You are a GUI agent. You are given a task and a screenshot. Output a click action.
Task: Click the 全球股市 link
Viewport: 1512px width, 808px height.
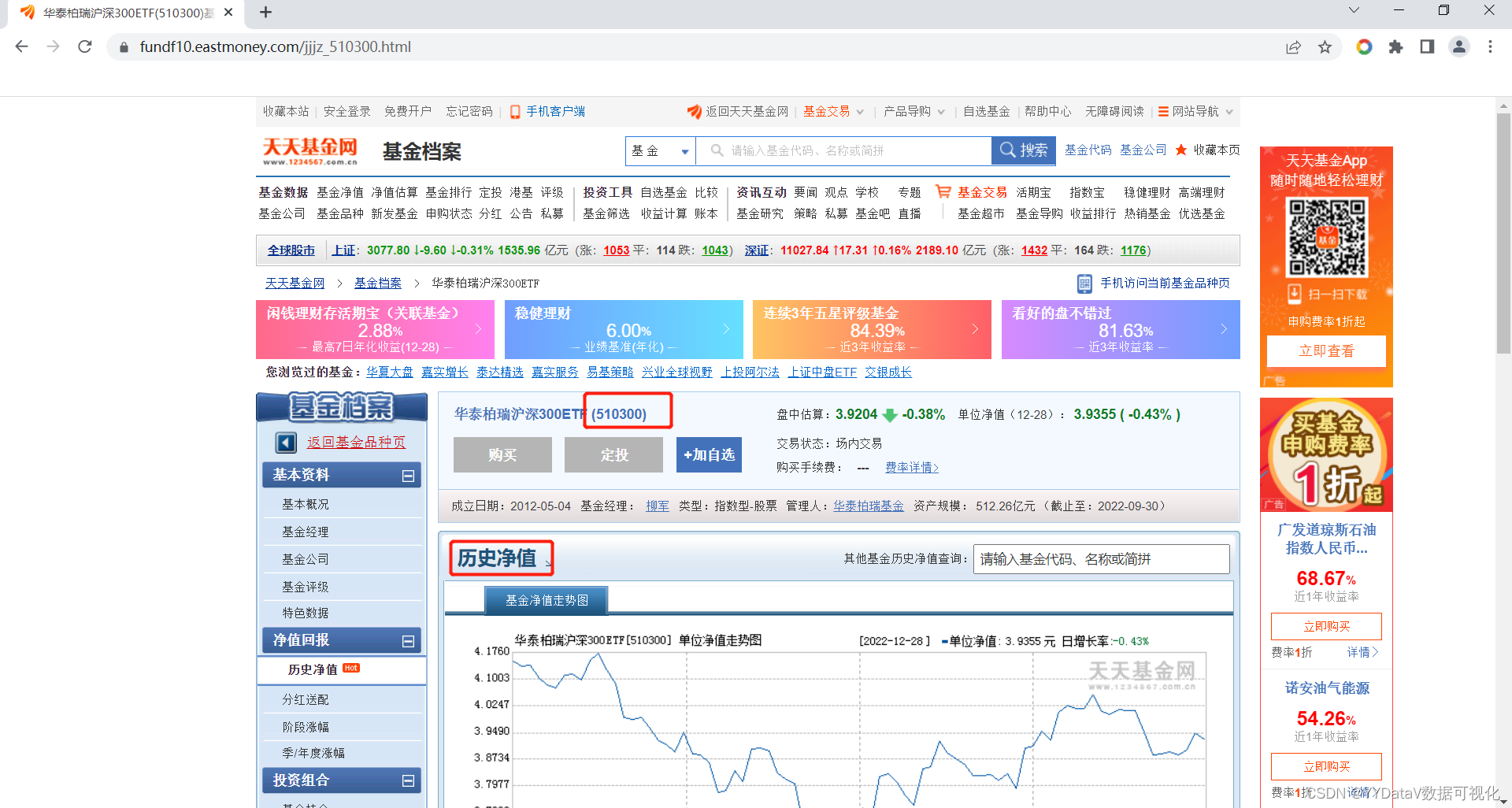[x=291, y=250]
